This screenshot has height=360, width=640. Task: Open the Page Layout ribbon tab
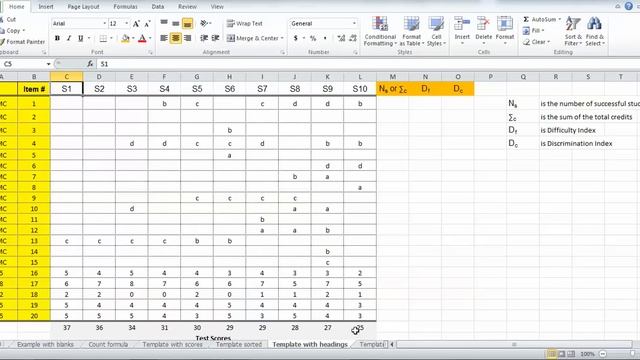[83, 7]
